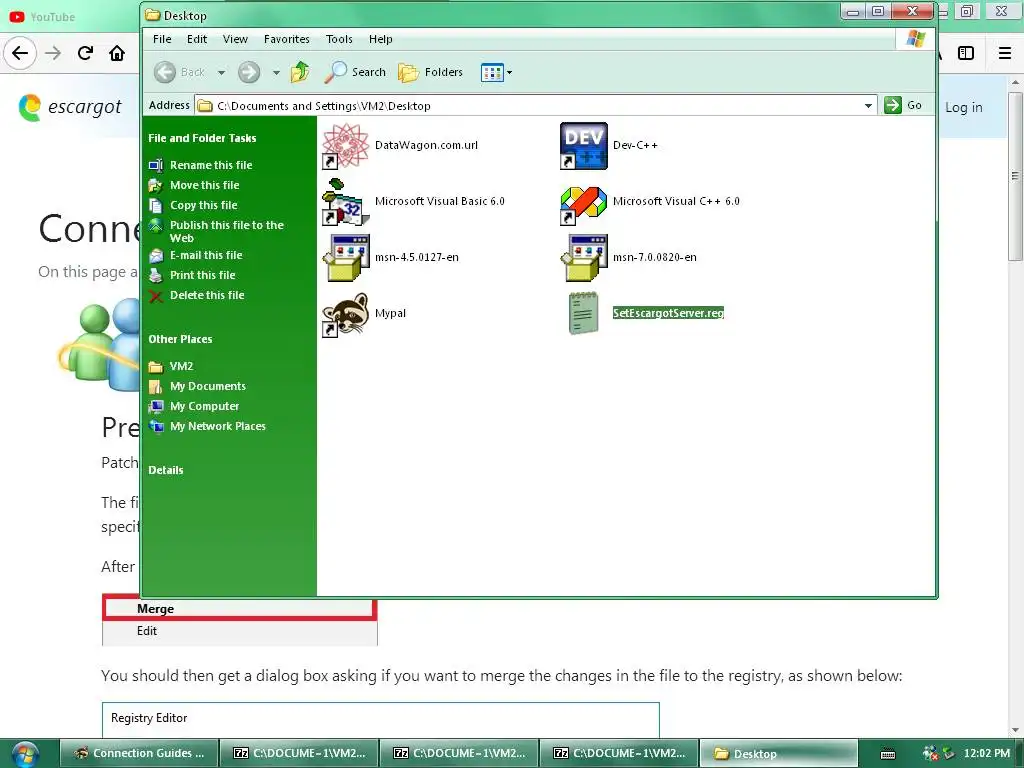Click browser forward arrow button
This screenshot has height=768, width=1024.
tap(53, 53)
